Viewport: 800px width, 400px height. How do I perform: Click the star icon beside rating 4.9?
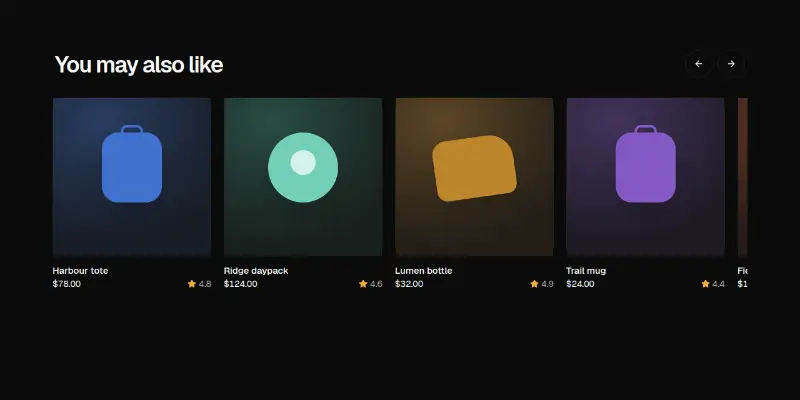pyautogui.click(x=534, y=284)
